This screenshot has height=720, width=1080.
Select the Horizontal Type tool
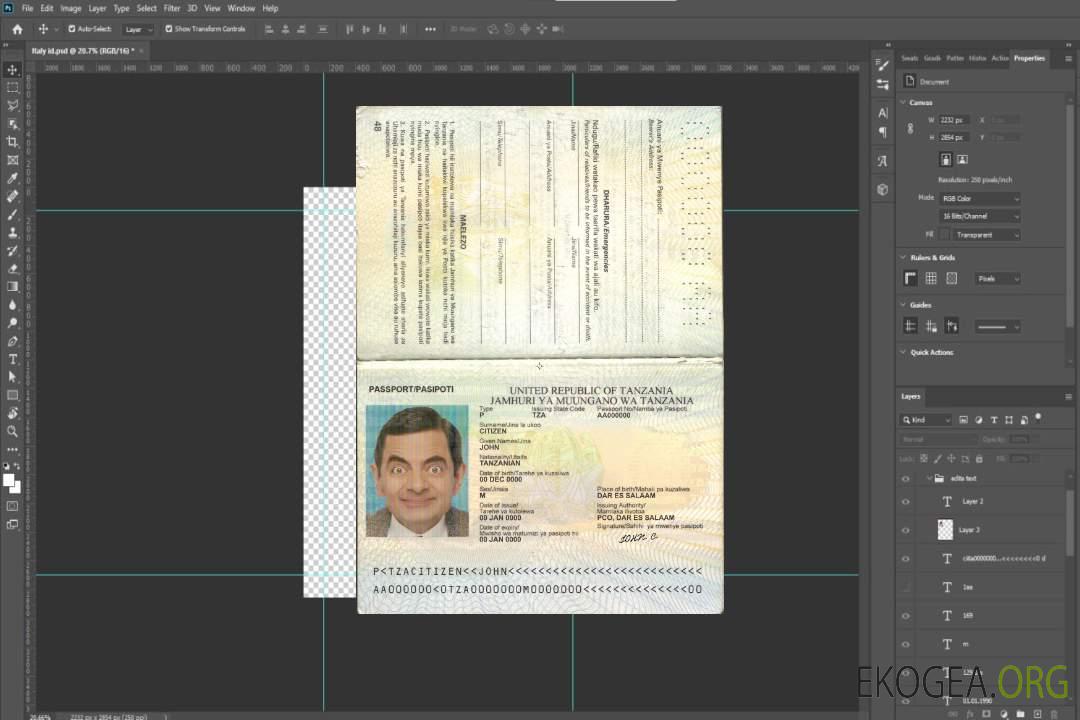click(x=12, y=359)
